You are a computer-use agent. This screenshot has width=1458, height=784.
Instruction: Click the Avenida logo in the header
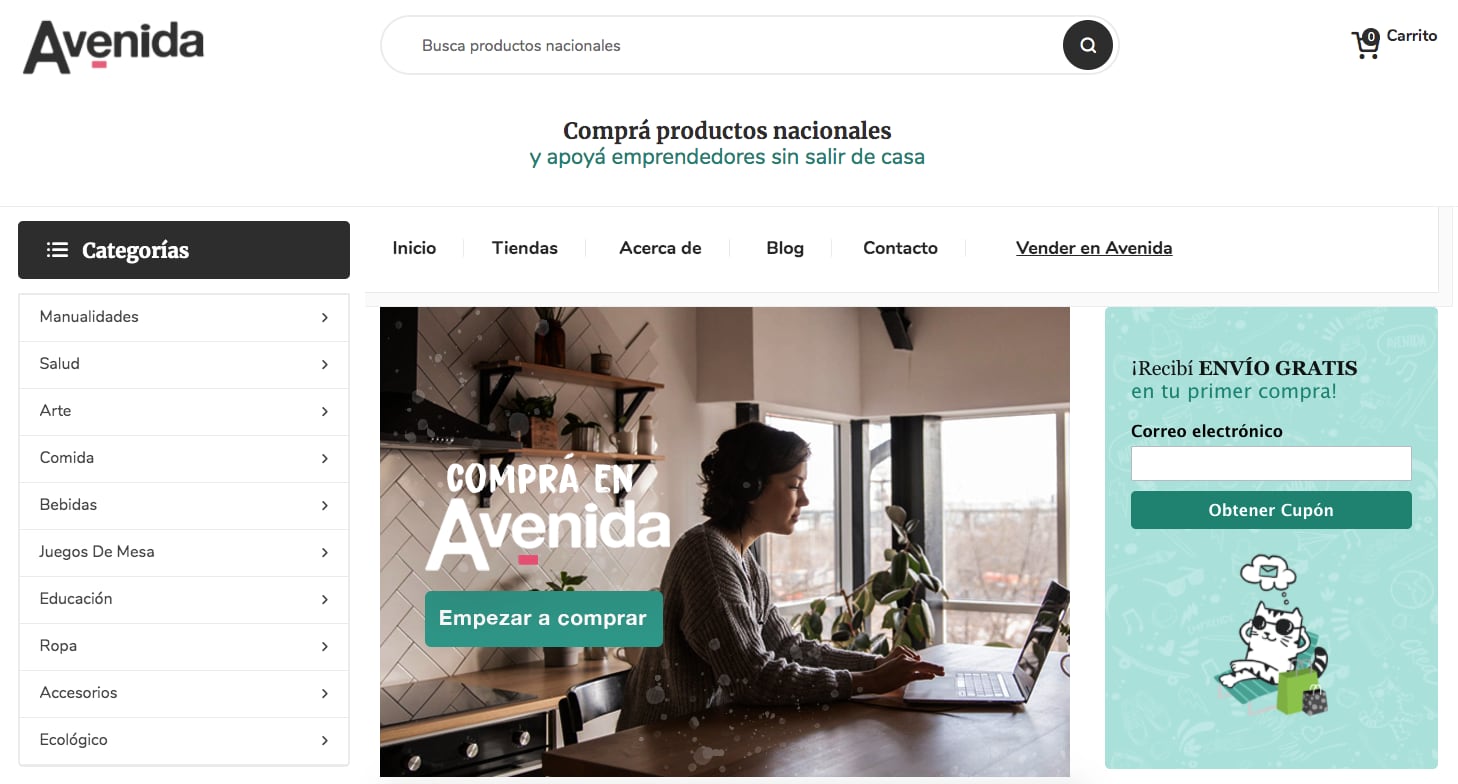113,46
